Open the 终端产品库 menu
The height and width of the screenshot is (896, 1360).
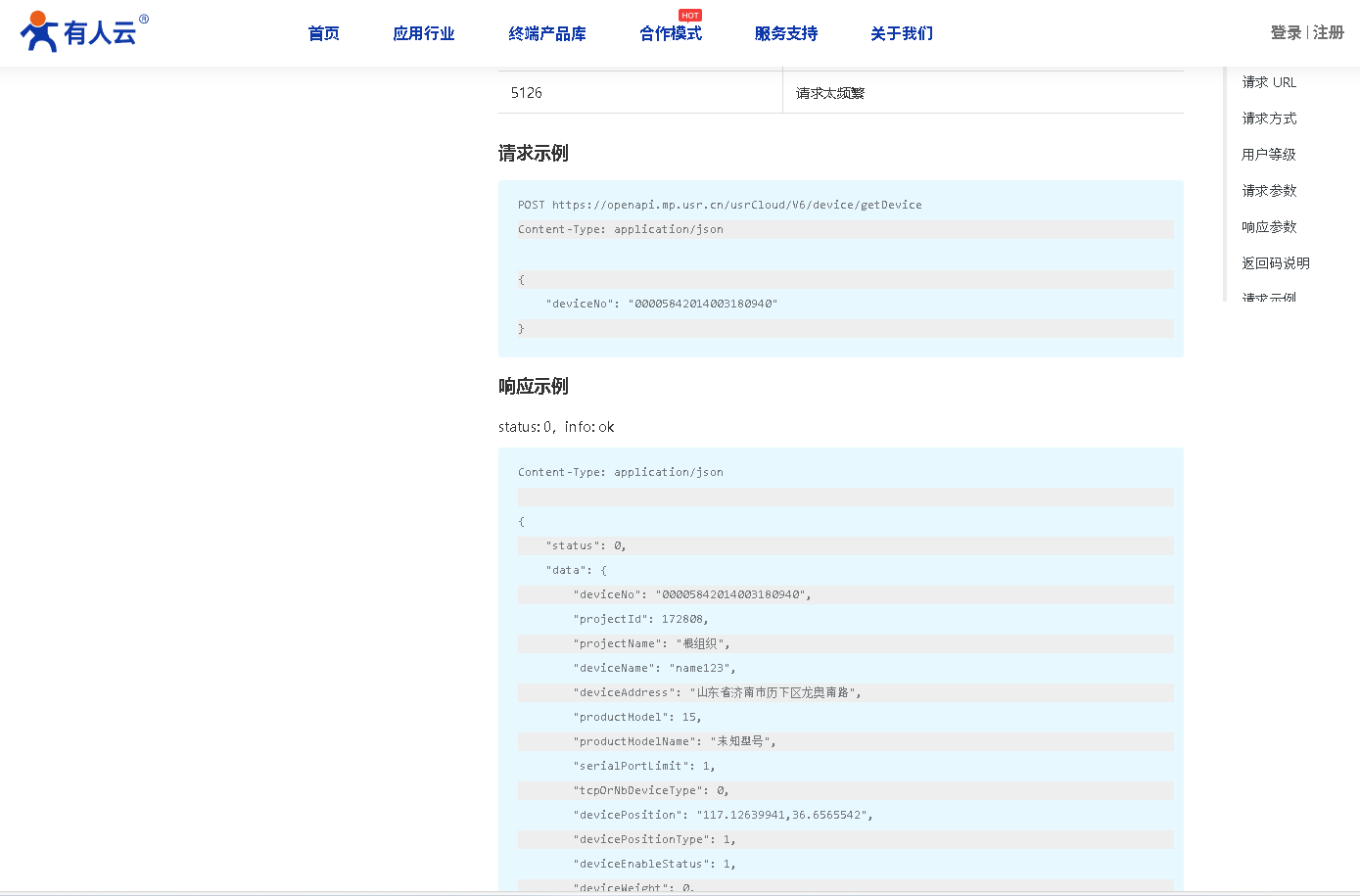(x=547, y=33)
